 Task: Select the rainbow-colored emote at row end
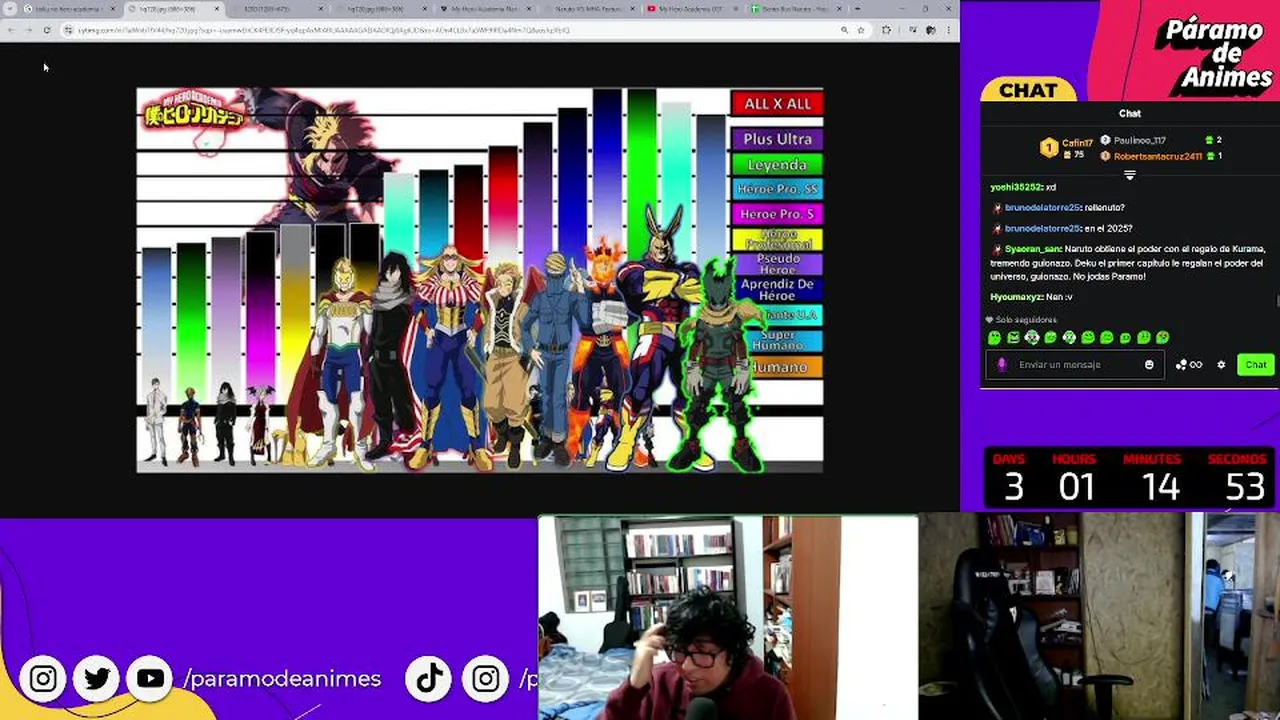[x=1162, y=338]
